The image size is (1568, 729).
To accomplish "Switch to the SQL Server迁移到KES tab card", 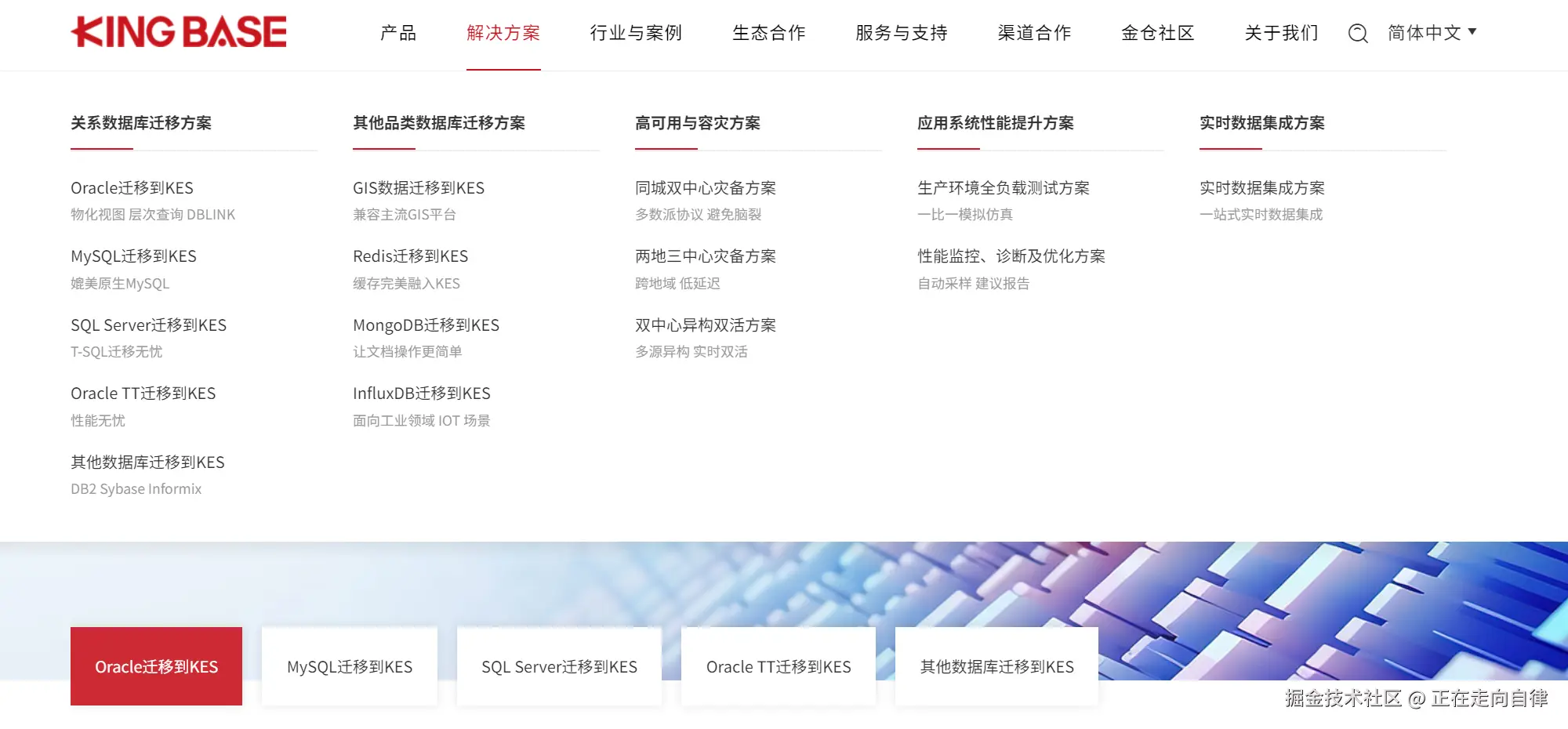I will (x=559, y=666).
